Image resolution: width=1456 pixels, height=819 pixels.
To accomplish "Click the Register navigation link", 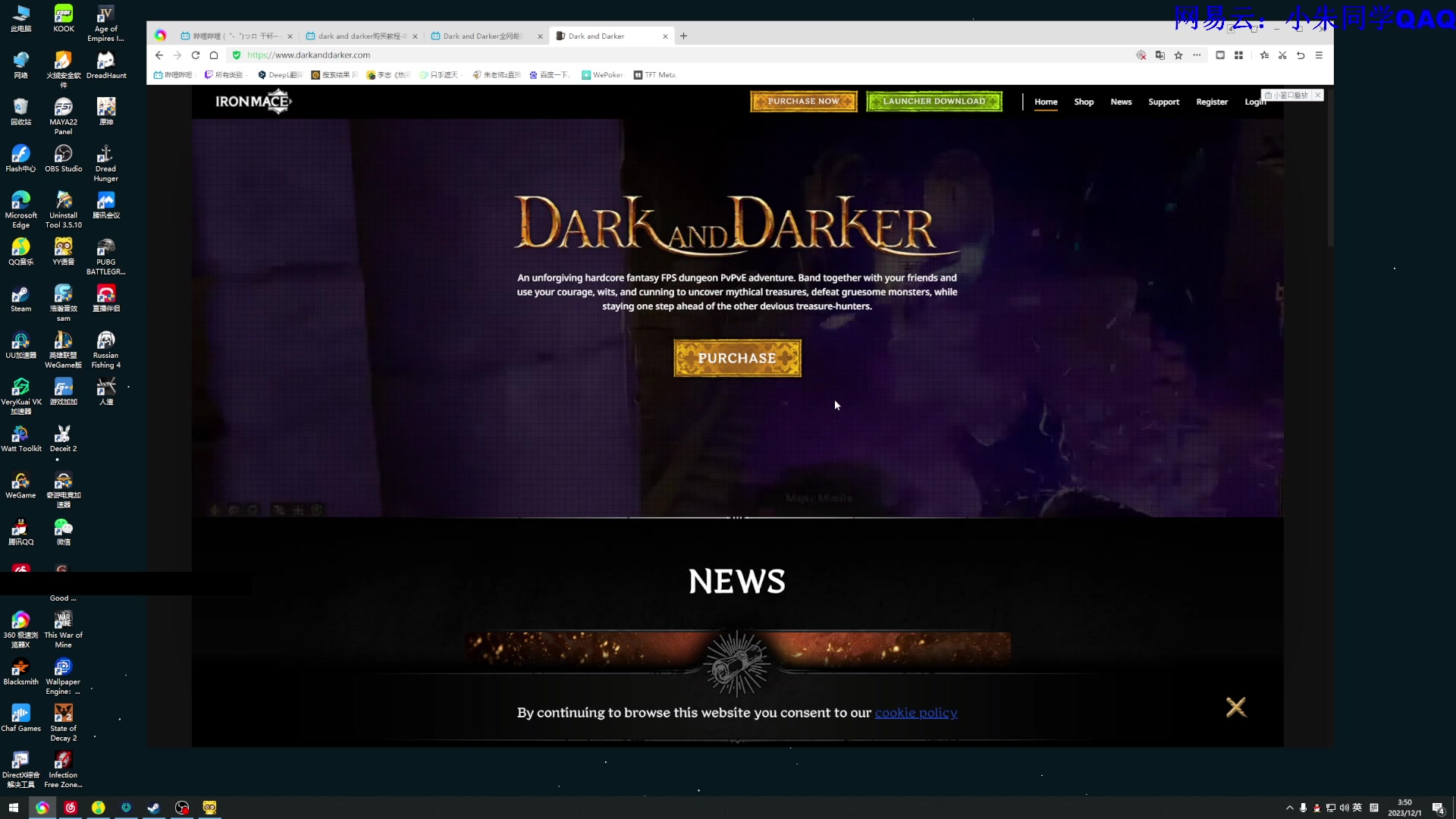I will 1211,102.
